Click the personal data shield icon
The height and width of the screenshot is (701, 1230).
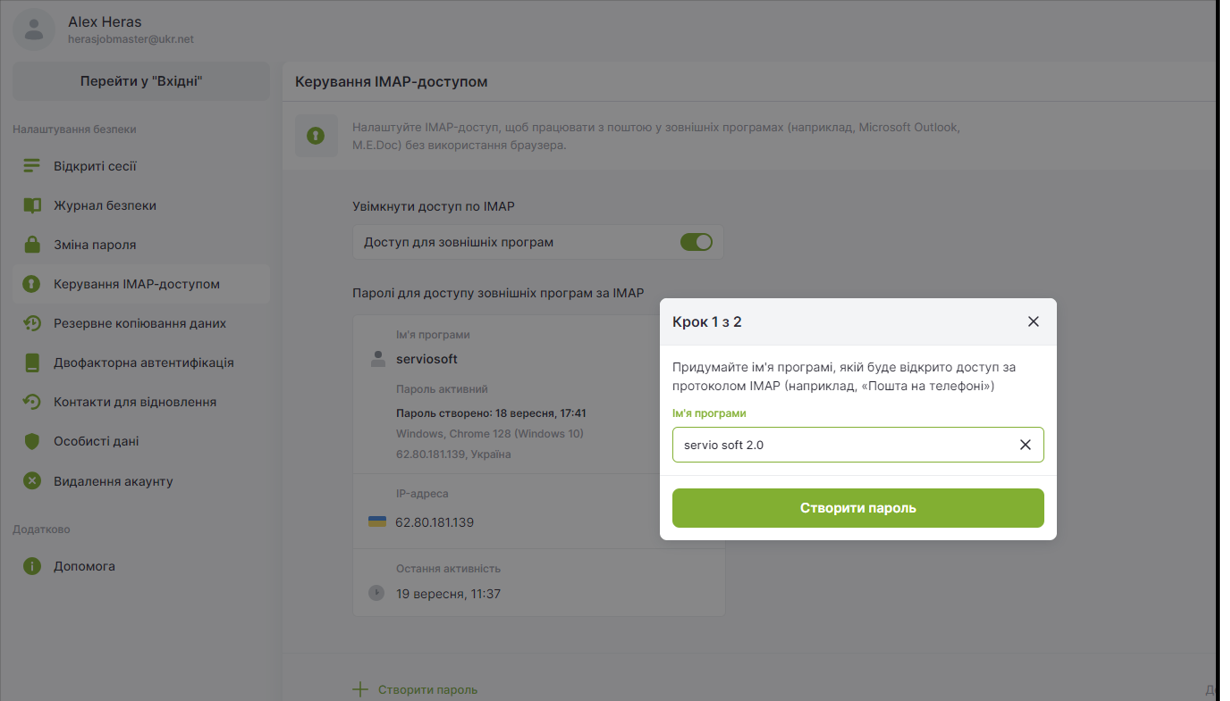point(32,441)
